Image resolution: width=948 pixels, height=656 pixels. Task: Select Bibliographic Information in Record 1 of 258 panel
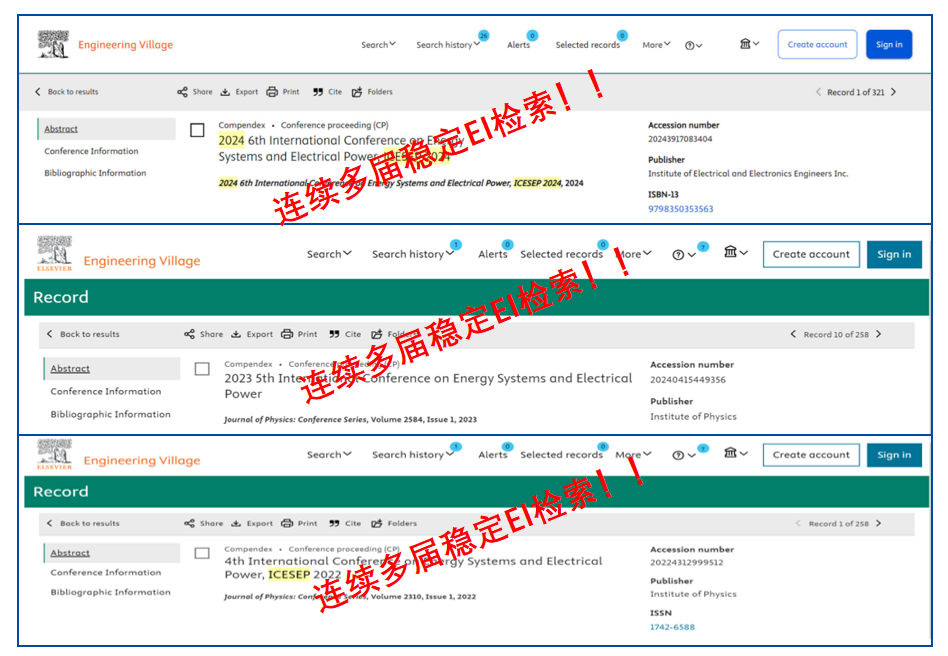point(111,592)
